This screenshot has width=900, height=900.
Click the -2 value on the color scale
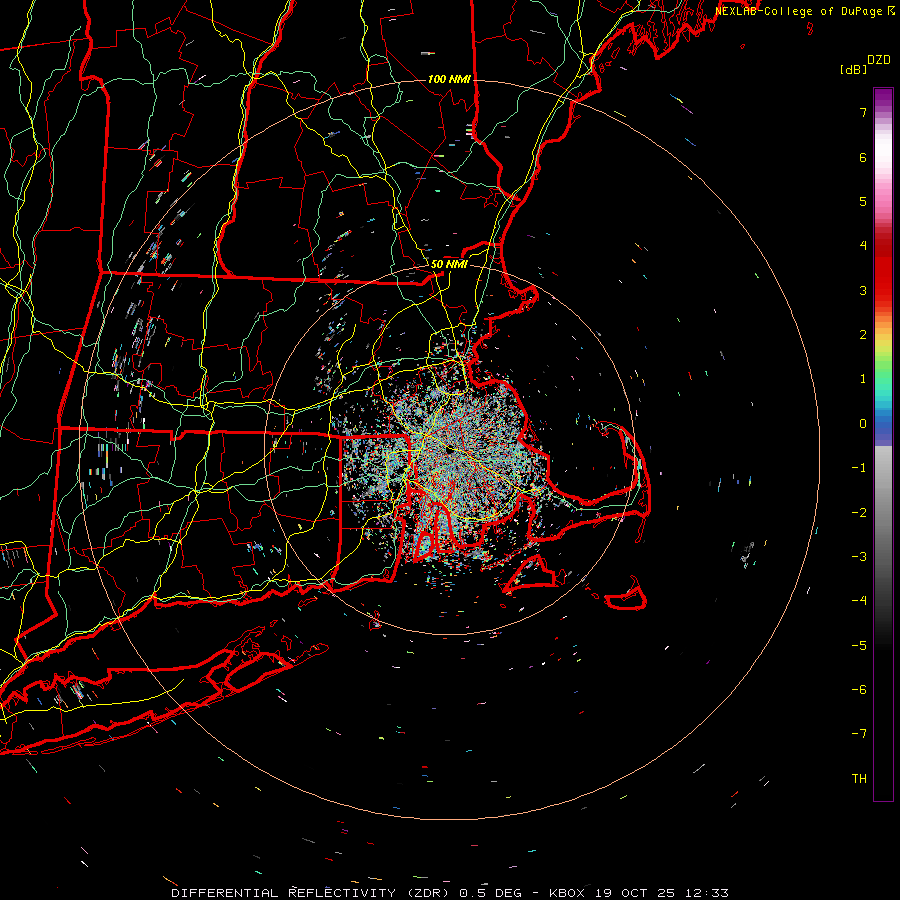tap(859, 513)
